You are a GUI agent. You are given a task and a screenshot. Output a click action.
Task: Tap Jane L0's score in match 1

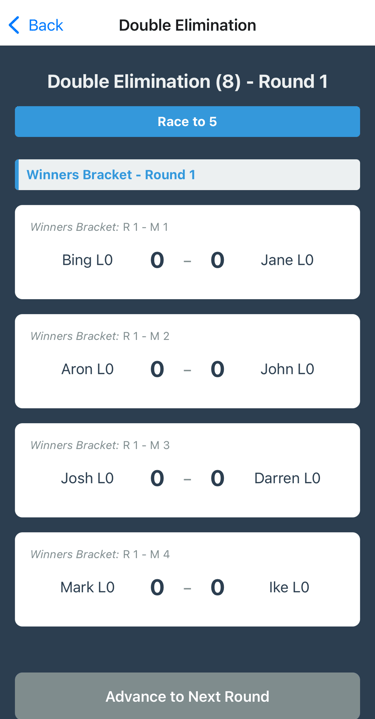click(x=217, y=260)
